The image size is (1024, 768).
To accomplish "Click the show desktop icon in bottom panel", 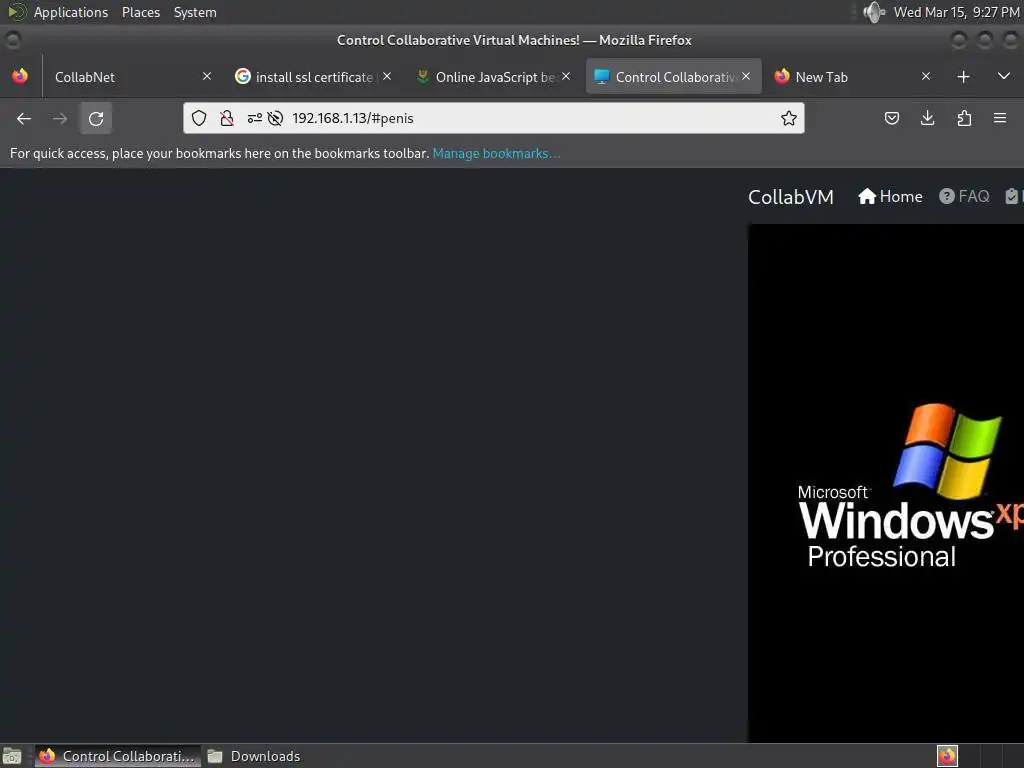I will 12,756.
